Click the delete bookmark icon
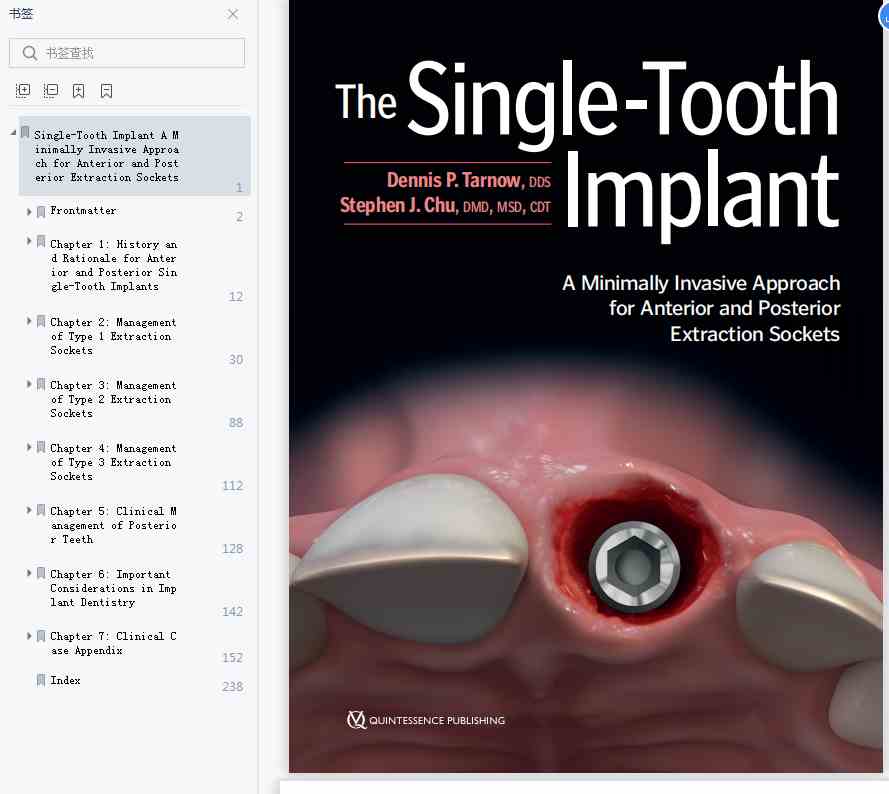 pyautogui.click(x=106, y=91)
